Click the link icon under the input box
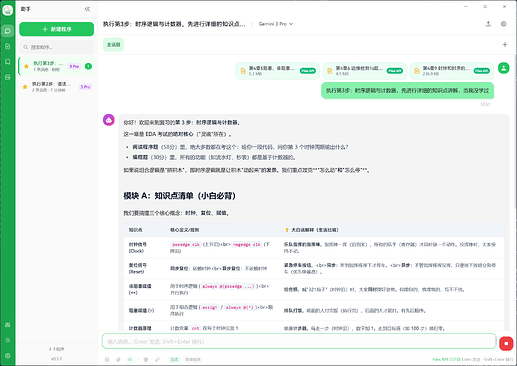Image resolution: width=517 pixels, height=366 pixels. point(157,359)
